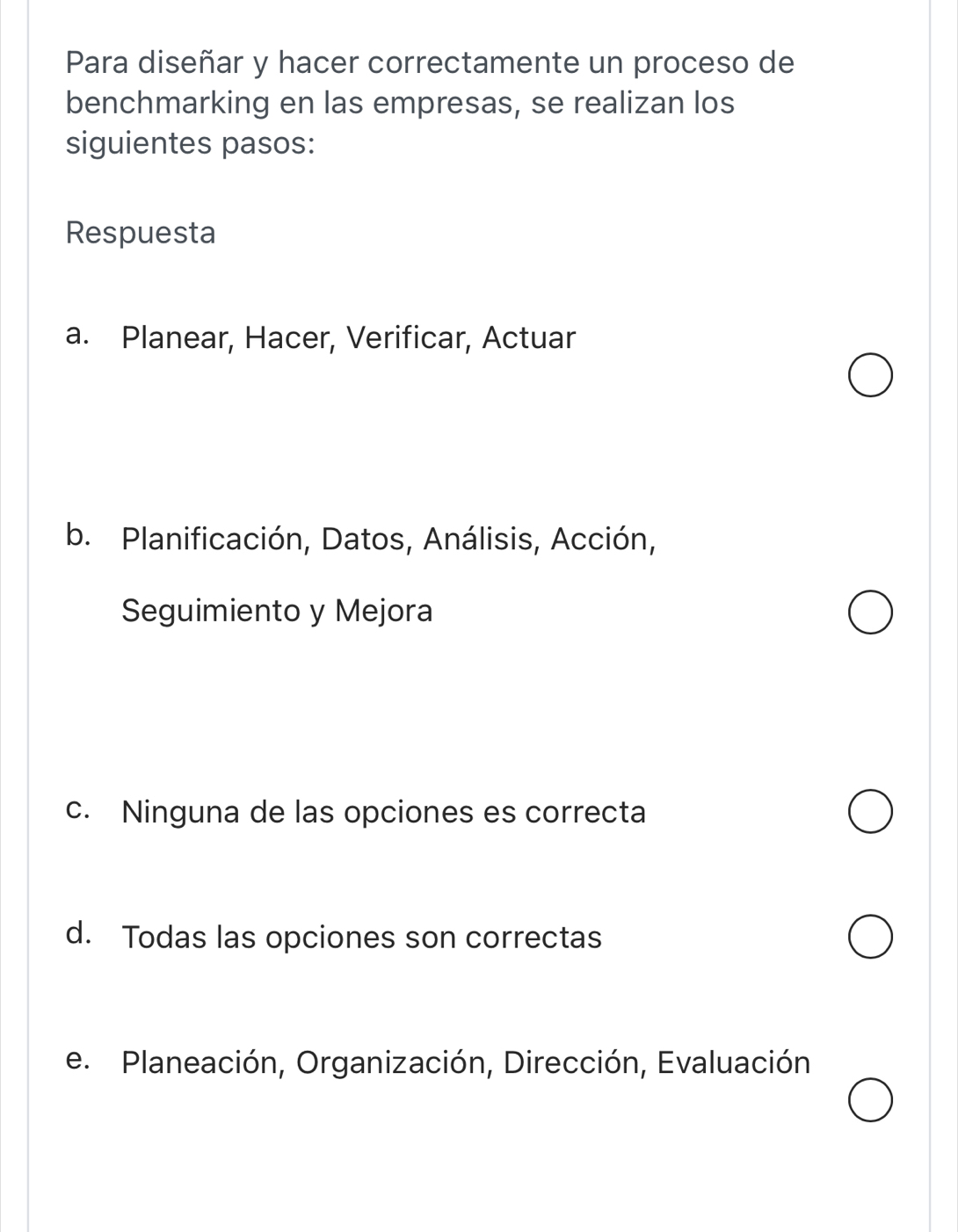Click "Planeación, Organización, Dirección, Evaluación" answer text
This screenshot has height=1232, width=958.
coord(466,1063)
